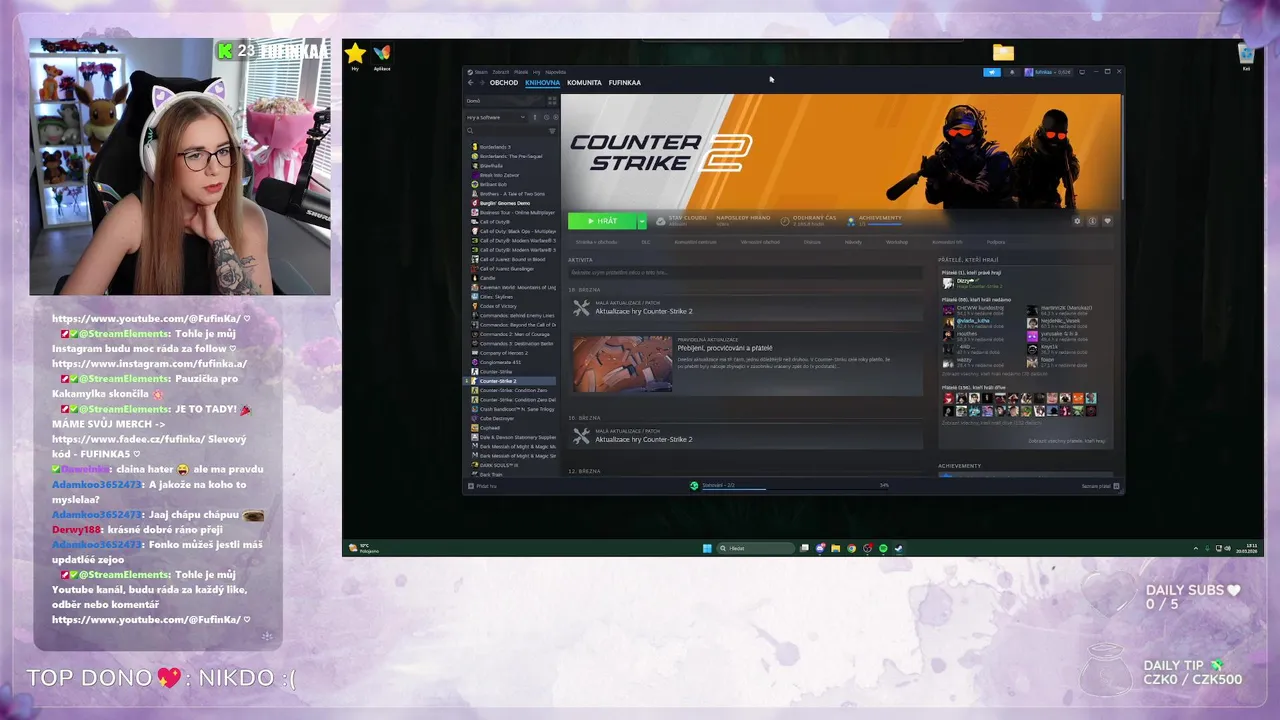Click the library search magnifier icon

click(469, 131)
